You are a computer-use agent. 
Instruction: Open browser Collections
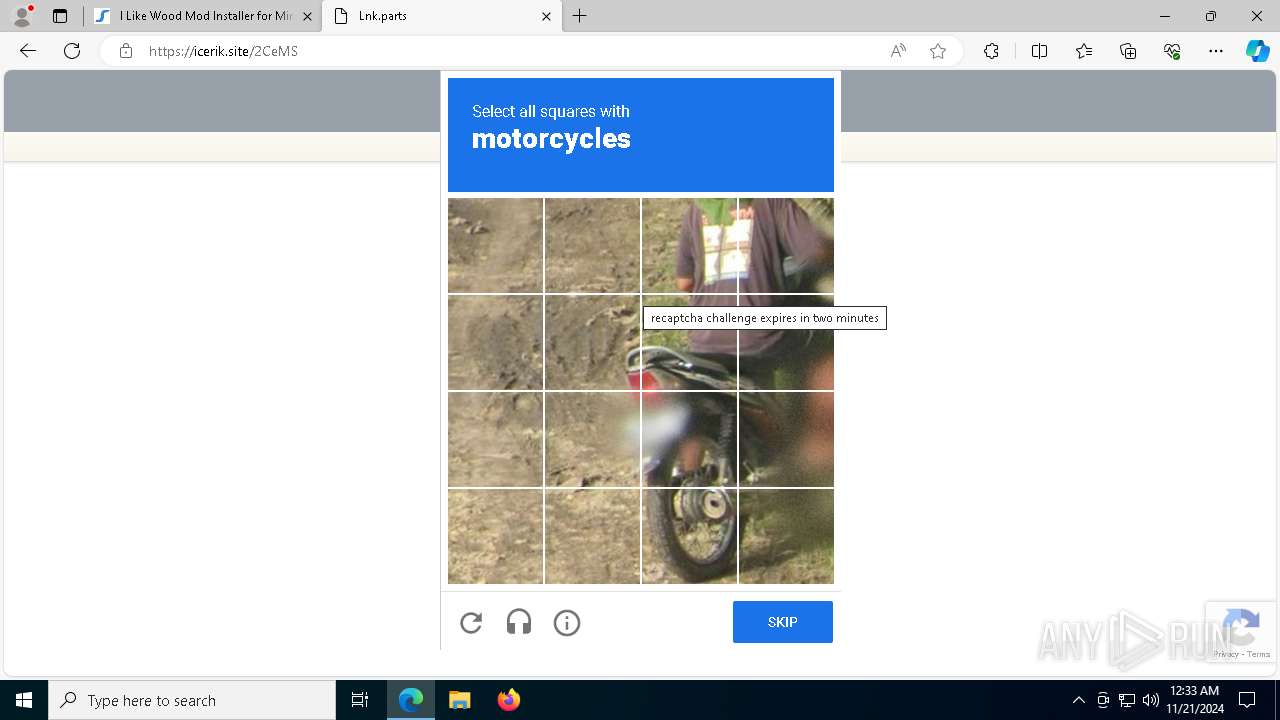pyautogui.click(x=1128, y=51)
